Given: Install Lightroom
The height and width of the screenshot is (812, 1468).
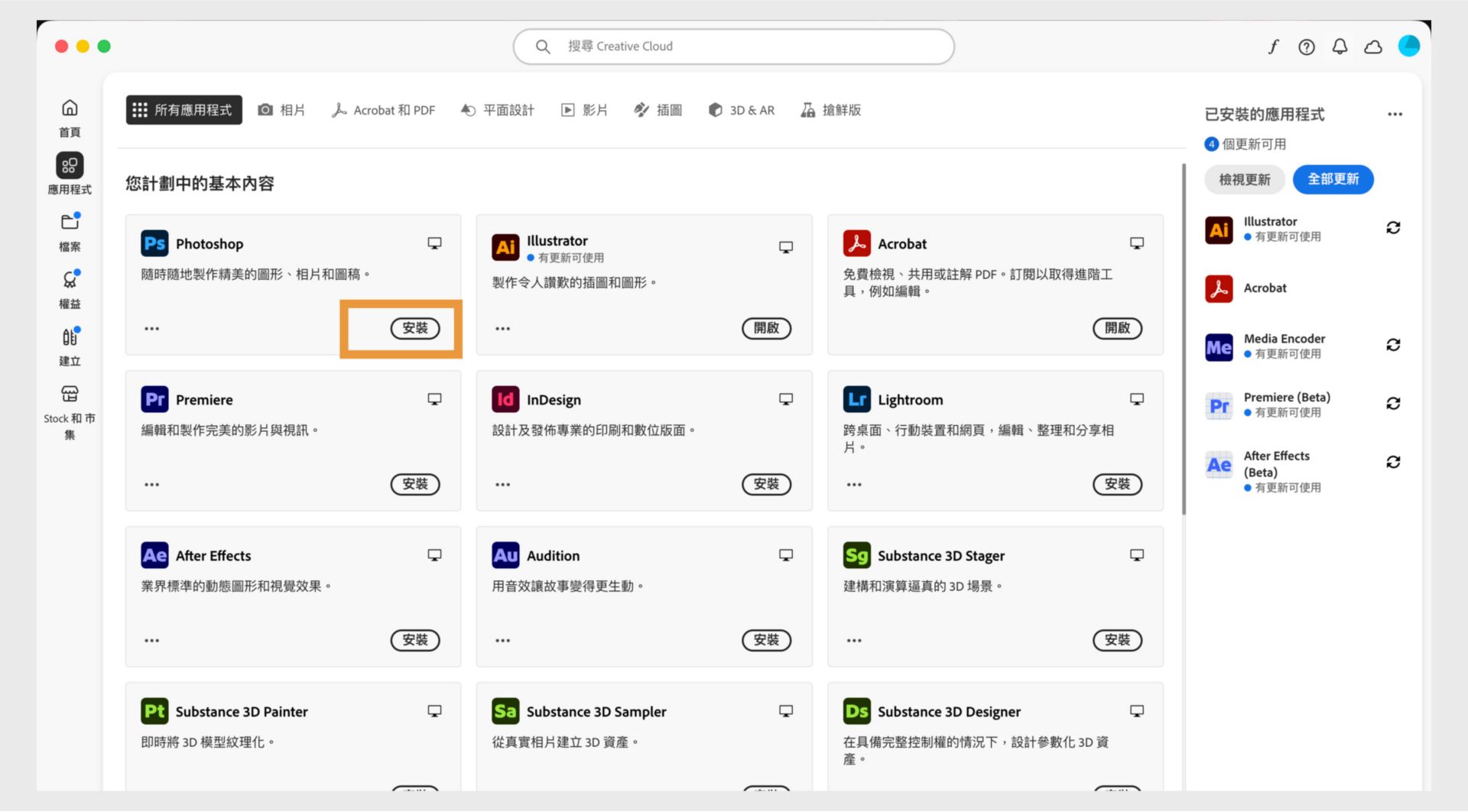Looking at the screenshot, I should [x=1117, y=484].
